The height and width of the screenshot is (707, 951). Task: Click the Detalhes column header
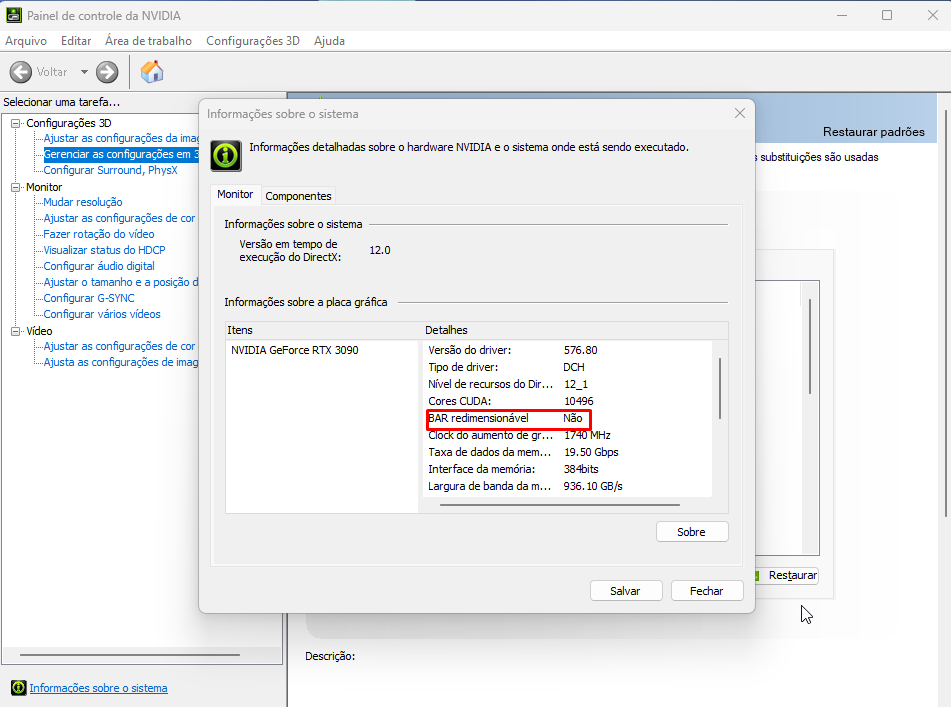click(x=575, y=330)
